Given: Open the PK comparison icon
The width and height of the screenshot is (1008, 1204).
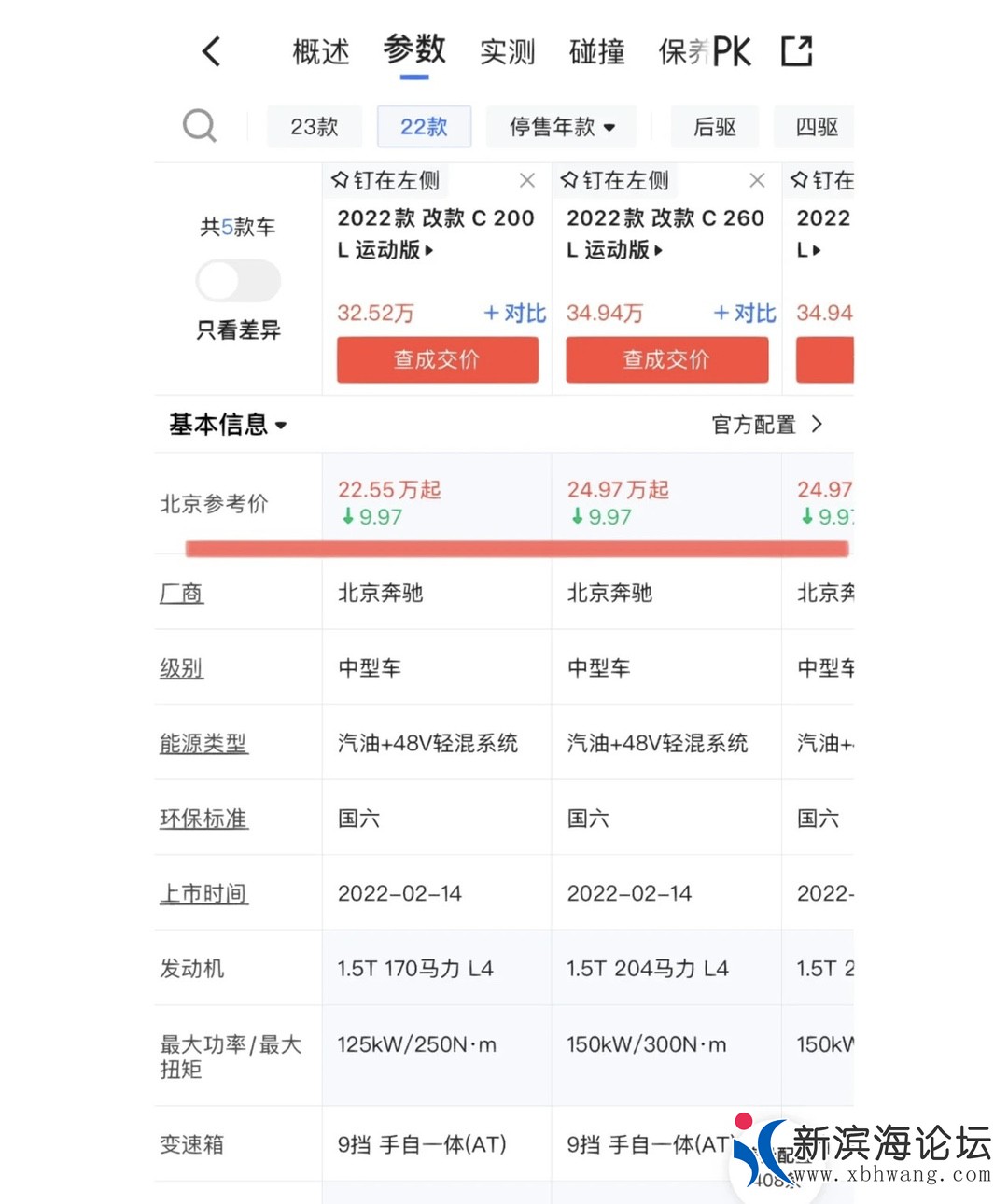Looking at the screenshot, I should point(732,52).
